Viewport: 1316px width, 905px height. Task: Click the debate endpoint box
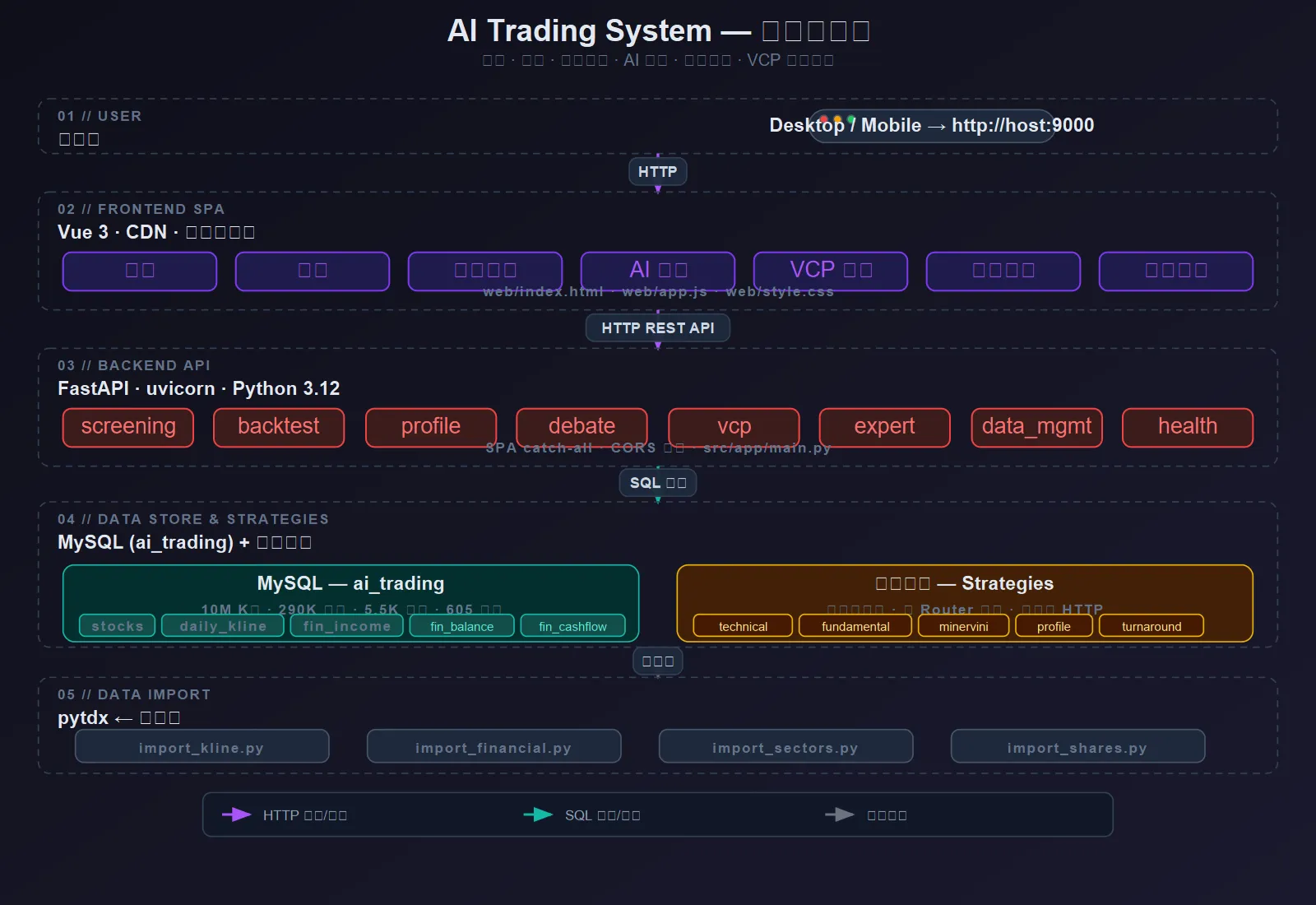[x=582, y=427]
